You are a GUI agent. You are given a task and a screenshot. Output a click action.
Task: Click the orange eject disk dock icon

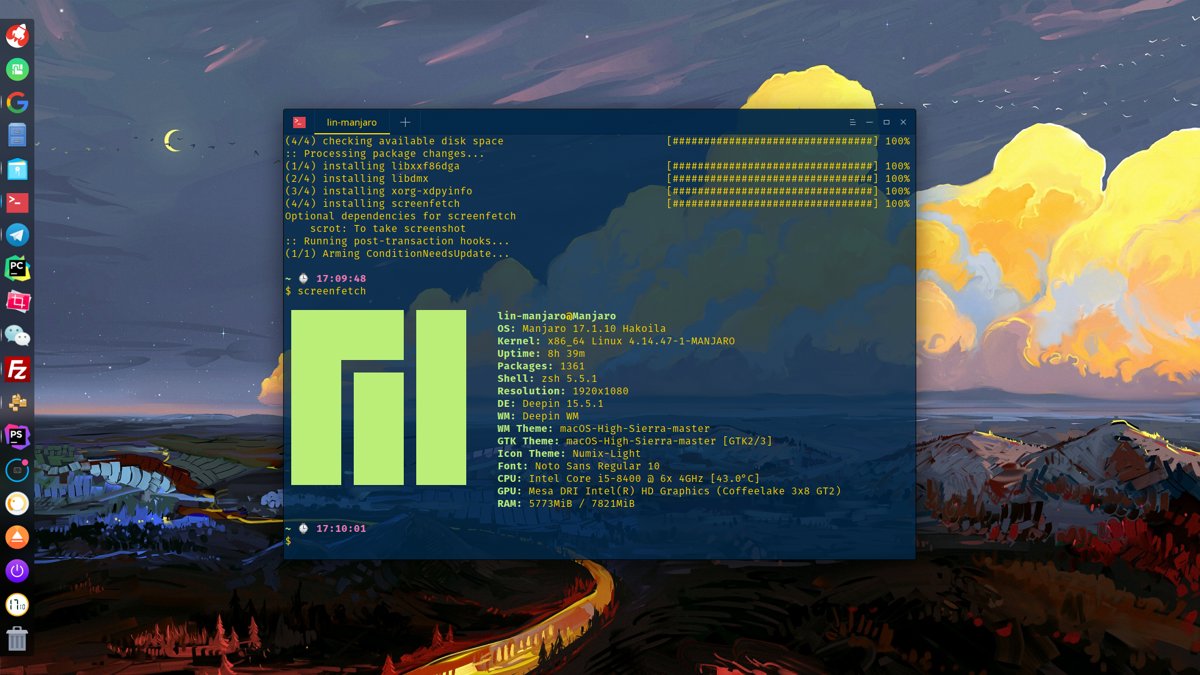17,537
